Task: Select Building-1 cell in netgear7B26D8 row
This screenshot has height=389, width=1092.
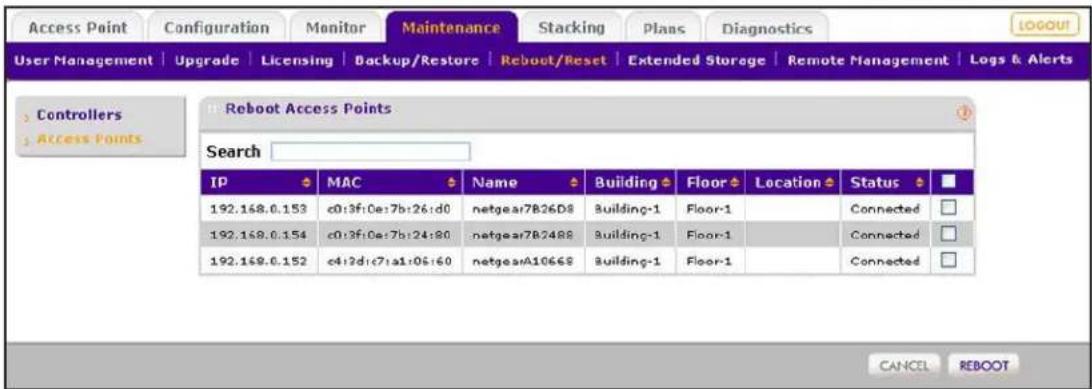Action: pos(627,209)
